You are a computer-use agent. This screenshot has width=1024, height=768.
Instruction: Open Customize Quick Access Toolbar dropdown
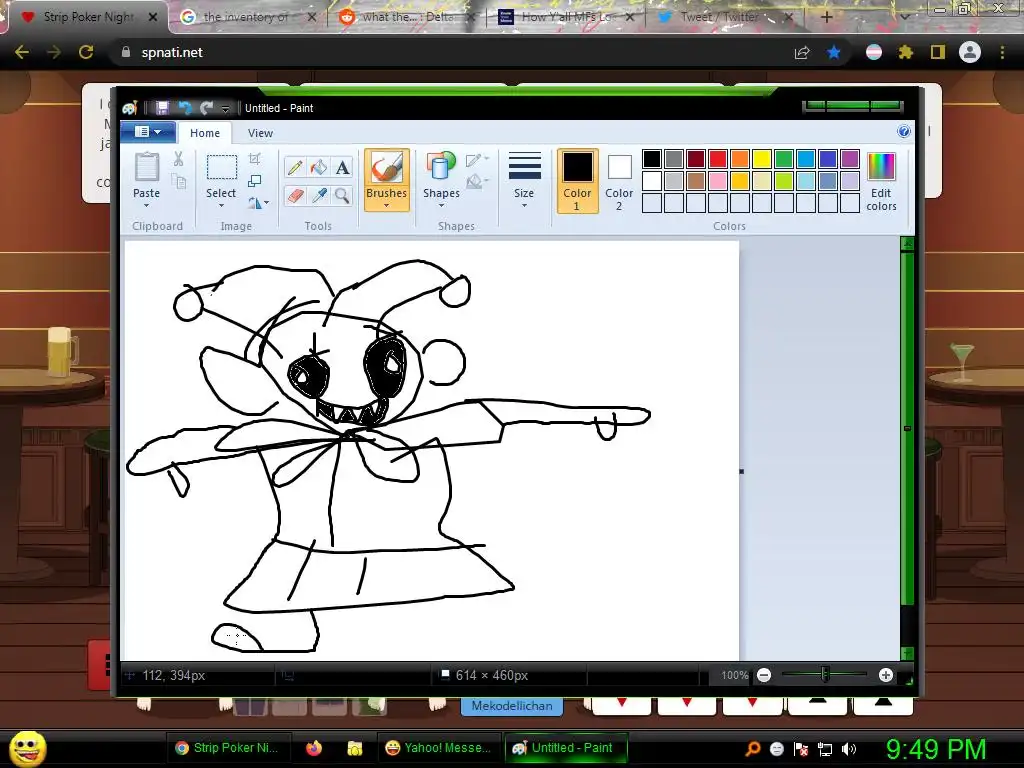(x=225, y=108)
